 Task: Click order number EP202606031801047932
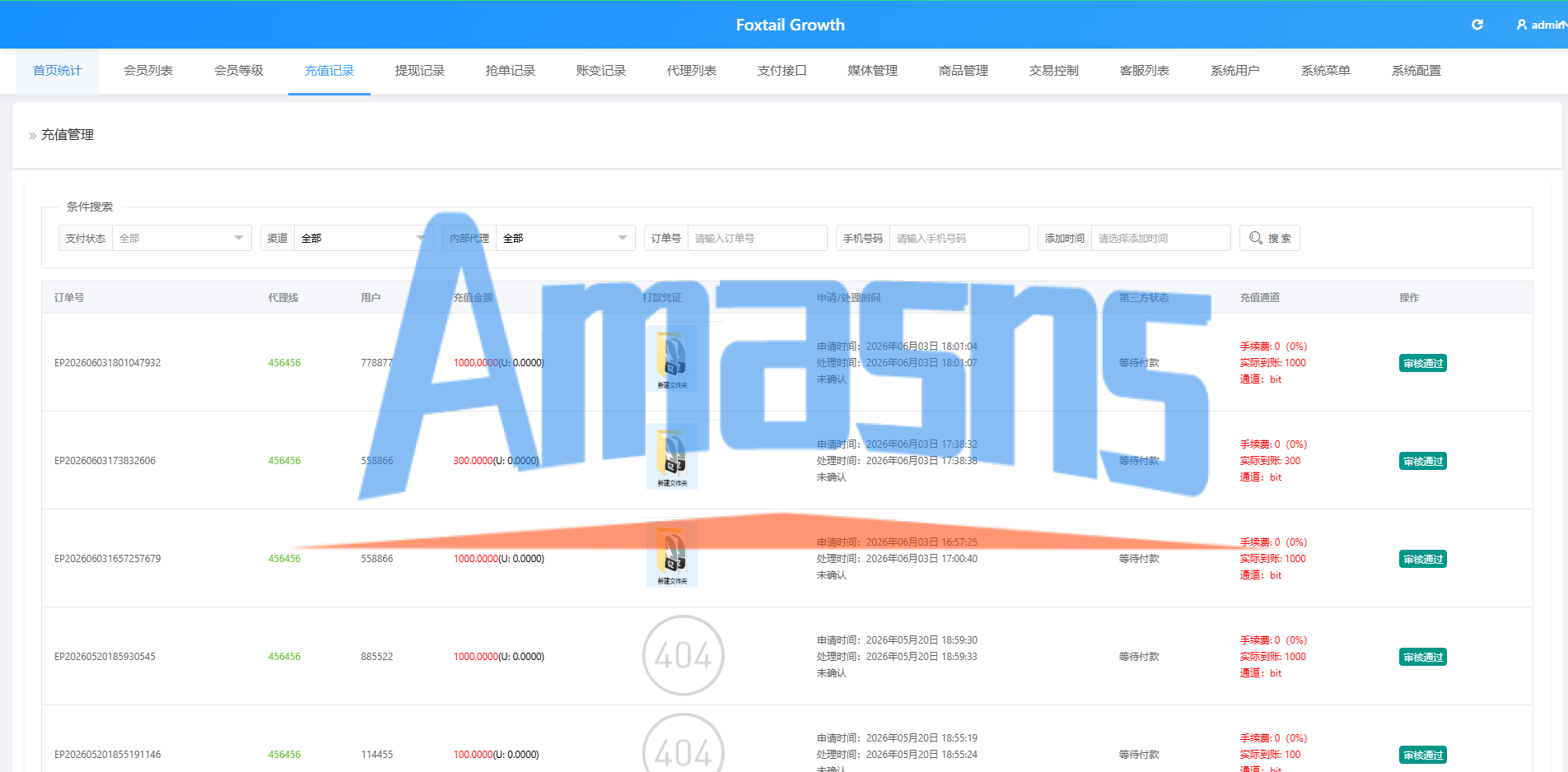coord(108,363)
